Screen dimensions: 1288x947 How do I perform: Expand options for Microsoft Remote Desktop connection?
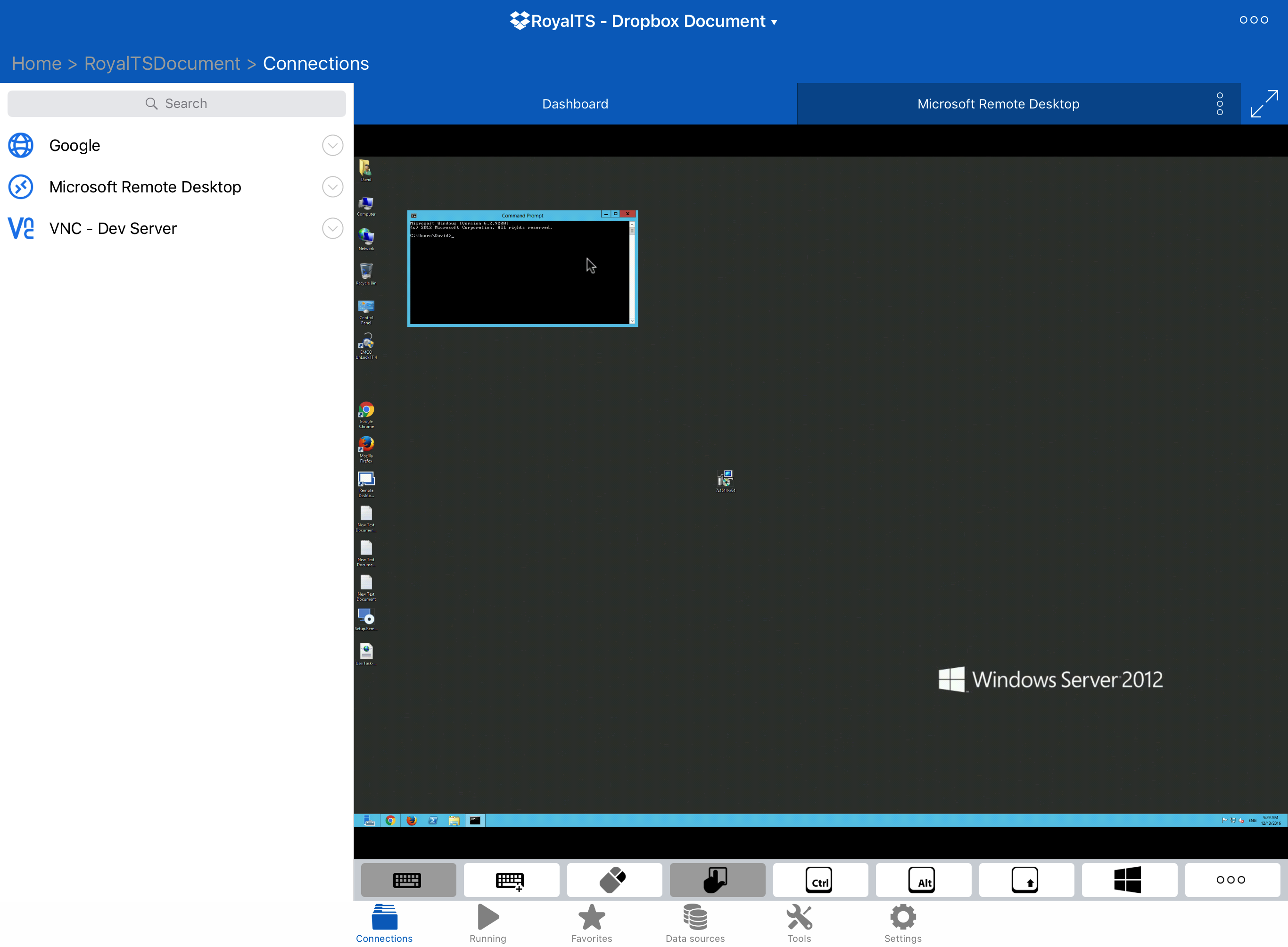(332, 187)
